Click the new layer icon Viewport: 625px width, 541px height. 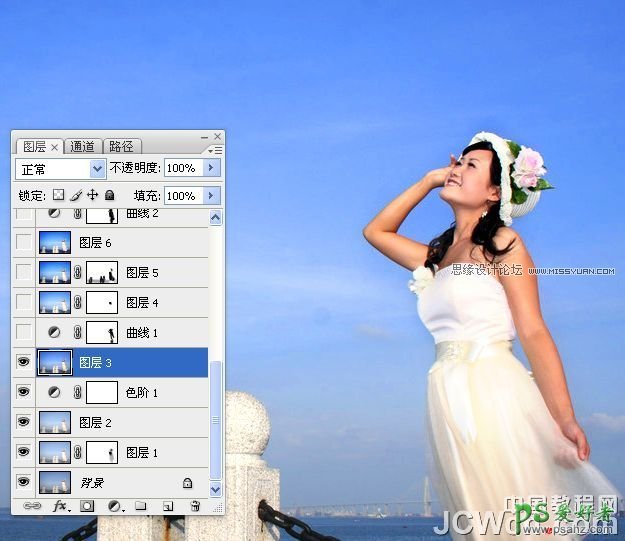coord(168,506)
